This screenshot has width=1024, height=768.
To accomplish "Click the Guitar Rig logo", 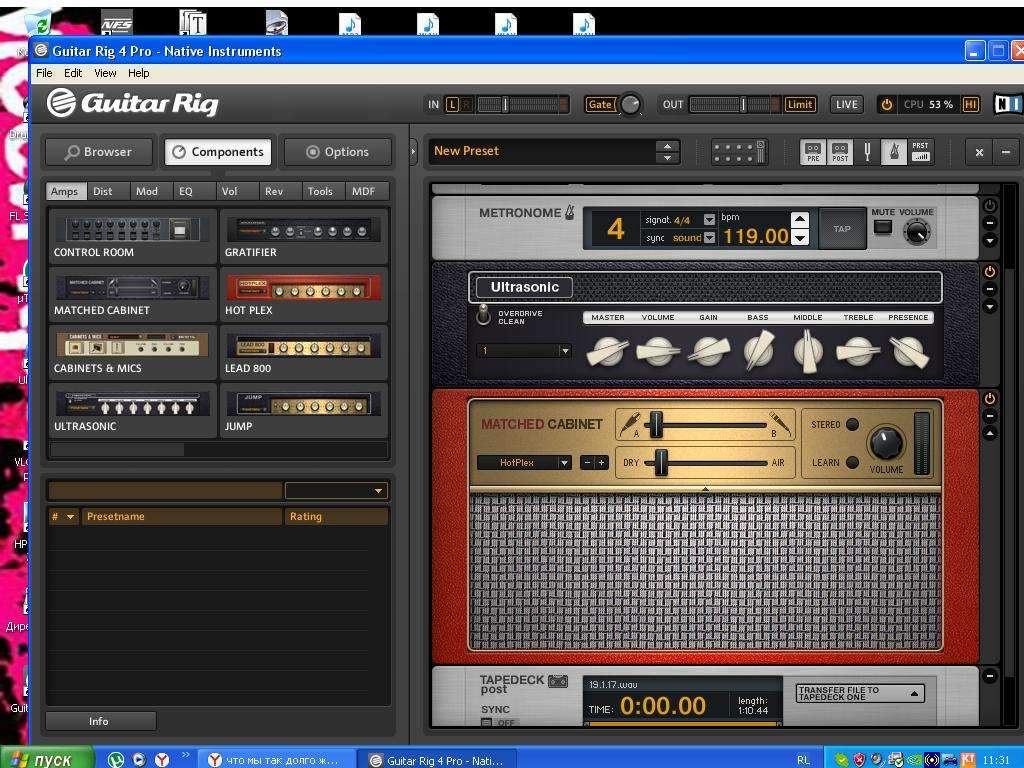I will (133, 103).
